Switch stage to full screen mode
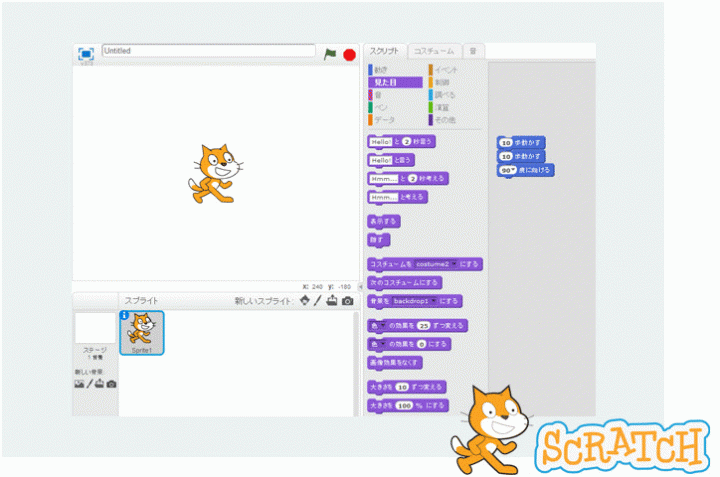 point(86,54)
